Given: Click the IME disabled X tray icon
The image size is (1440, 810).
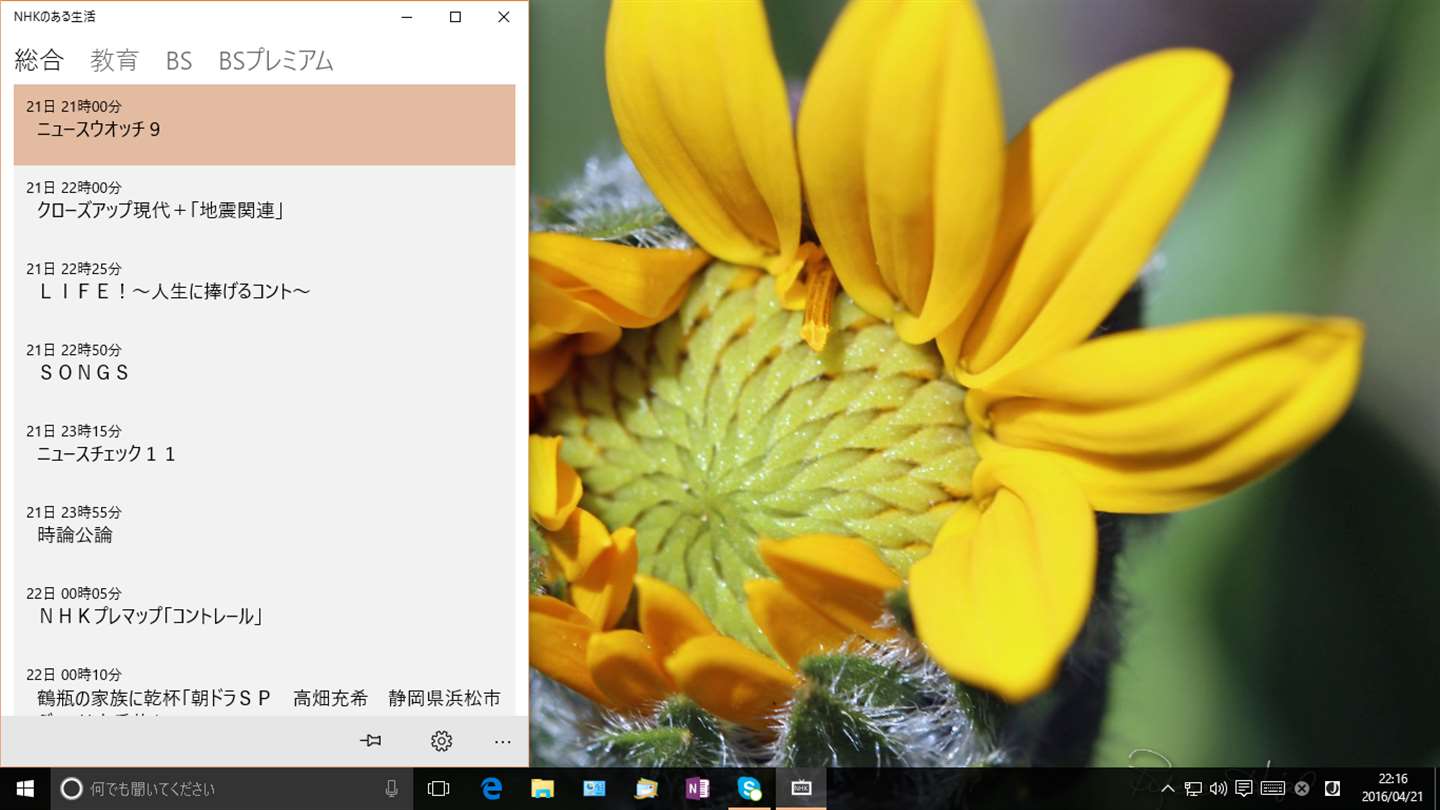Looking at the screenshot, I should 1302,789.
